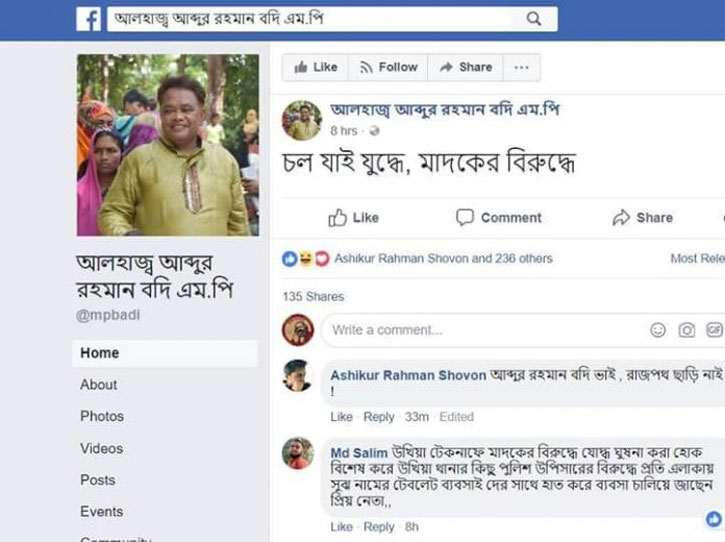Follow this page
The width and height of the screenshot is (725, 542).
click(x=388, y=68)
